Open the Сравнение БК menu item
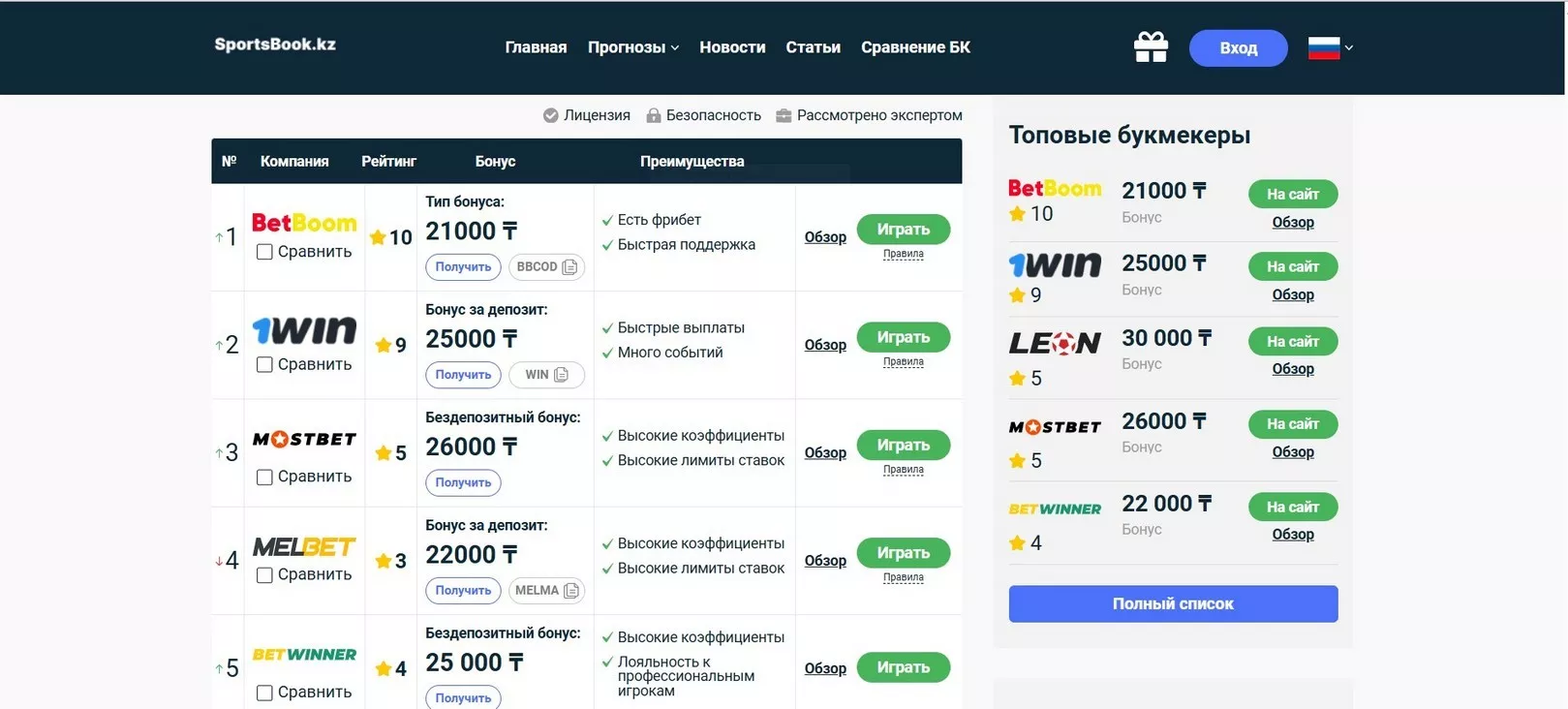The width and height of the screenshot is (1568, 709). click(915, 47)
